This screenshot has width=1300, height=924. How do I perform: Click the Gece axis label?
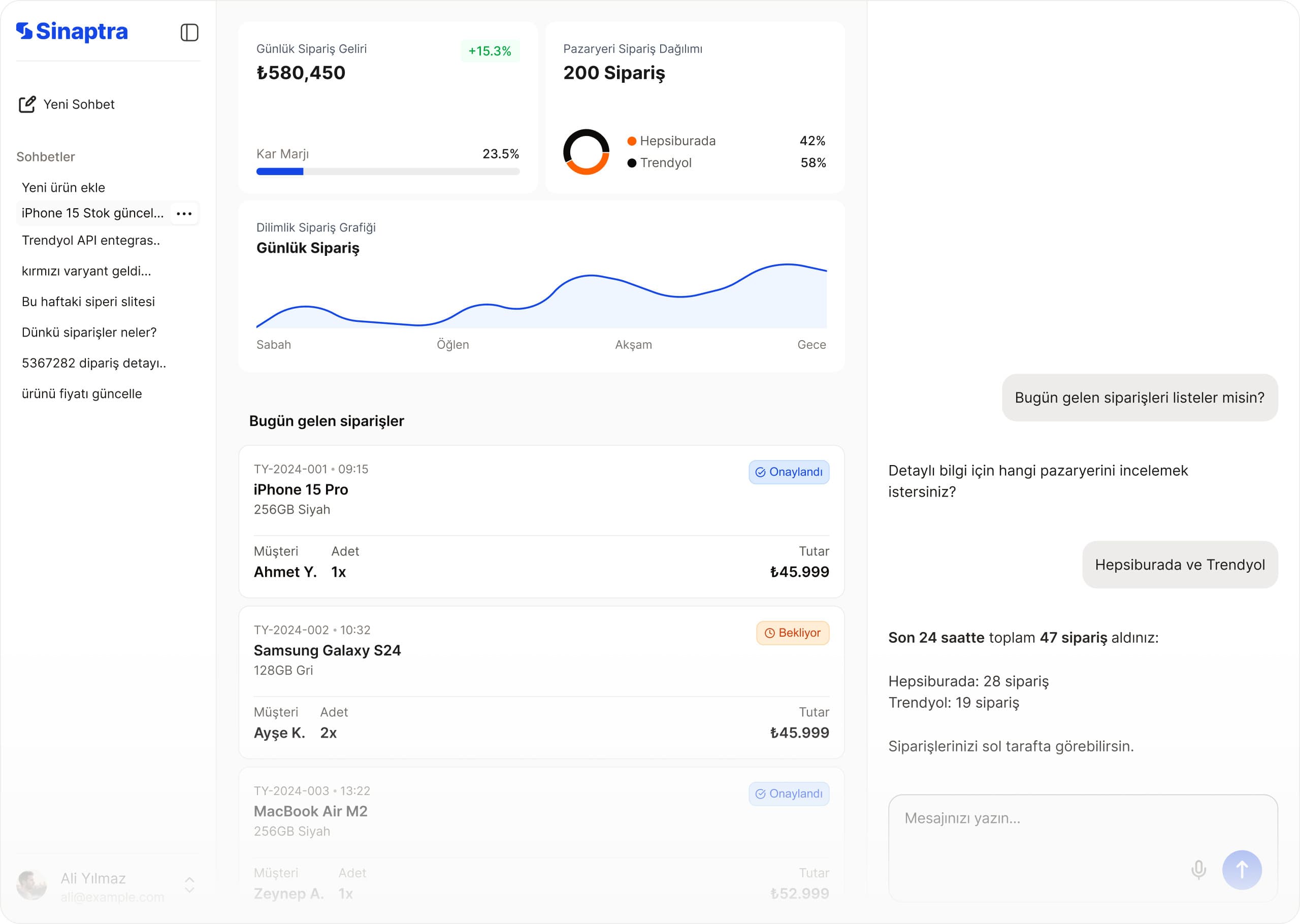tap(812, 345)
